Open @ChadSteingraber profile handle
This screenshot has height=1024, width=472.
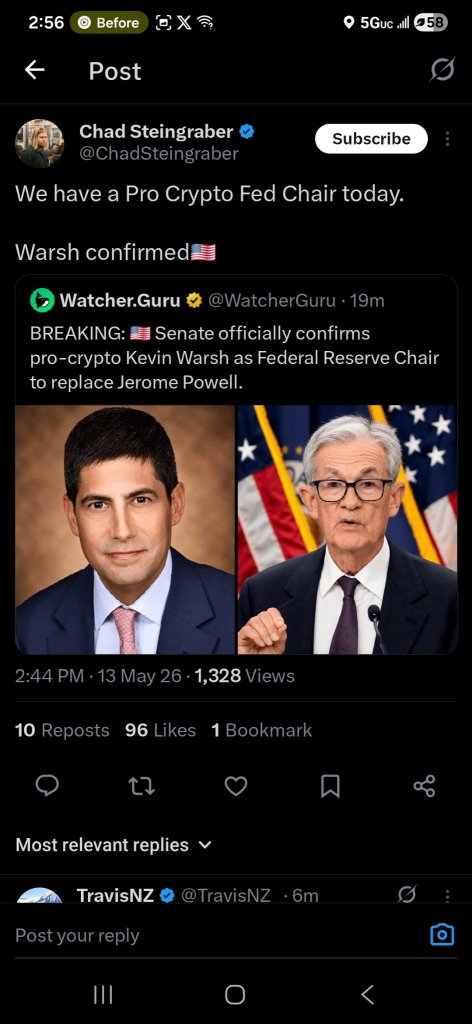pos(159,153)
